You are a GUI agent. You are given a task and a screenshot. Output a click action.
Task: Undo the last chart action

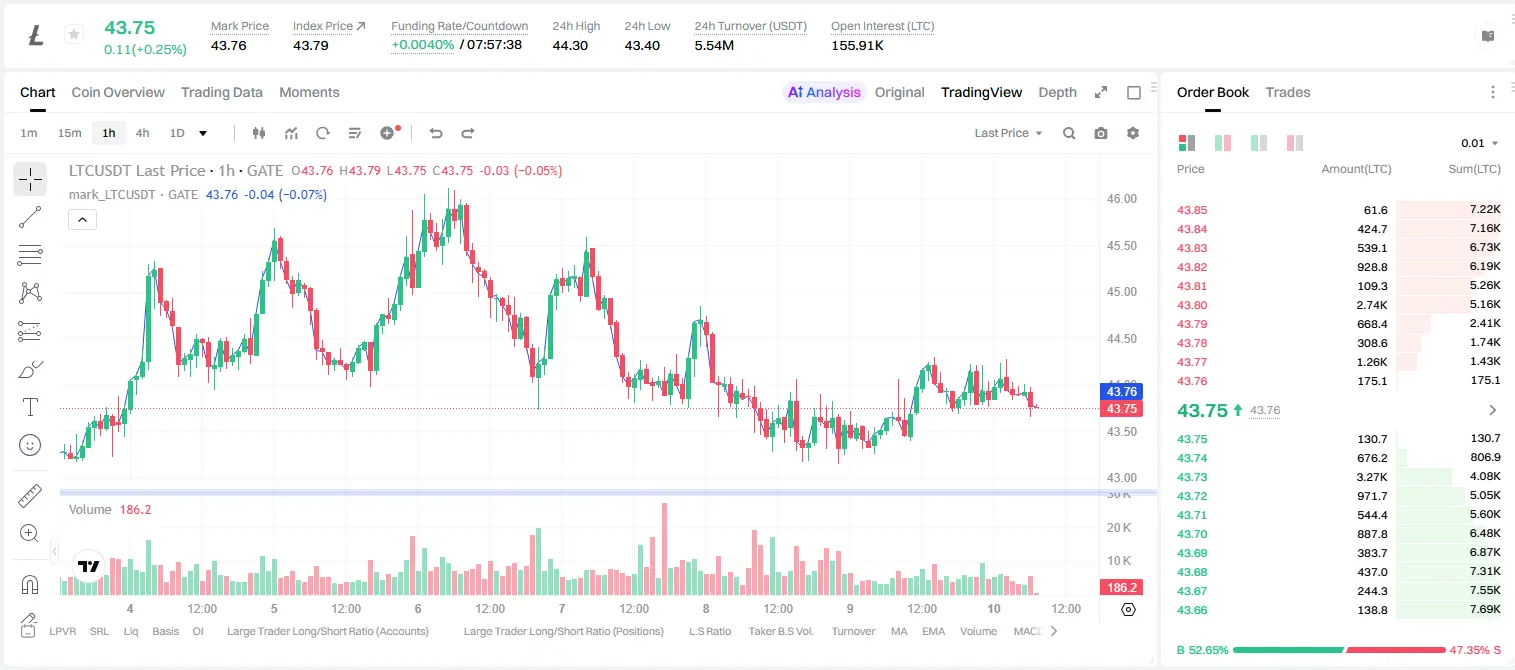click(435, 133)
